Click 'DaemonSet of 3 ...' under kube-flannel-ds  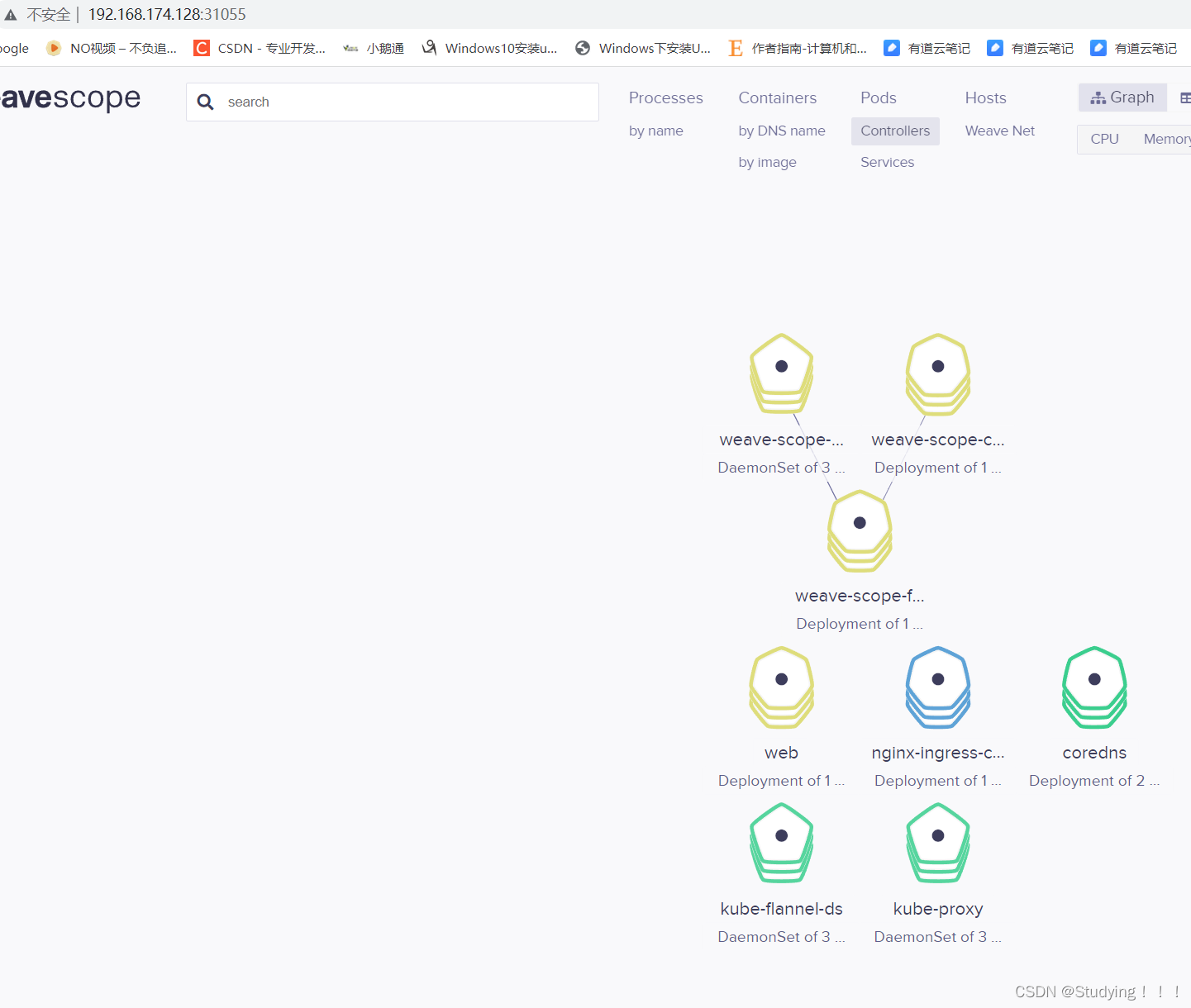pyautogui.click(x=781, y=937)
